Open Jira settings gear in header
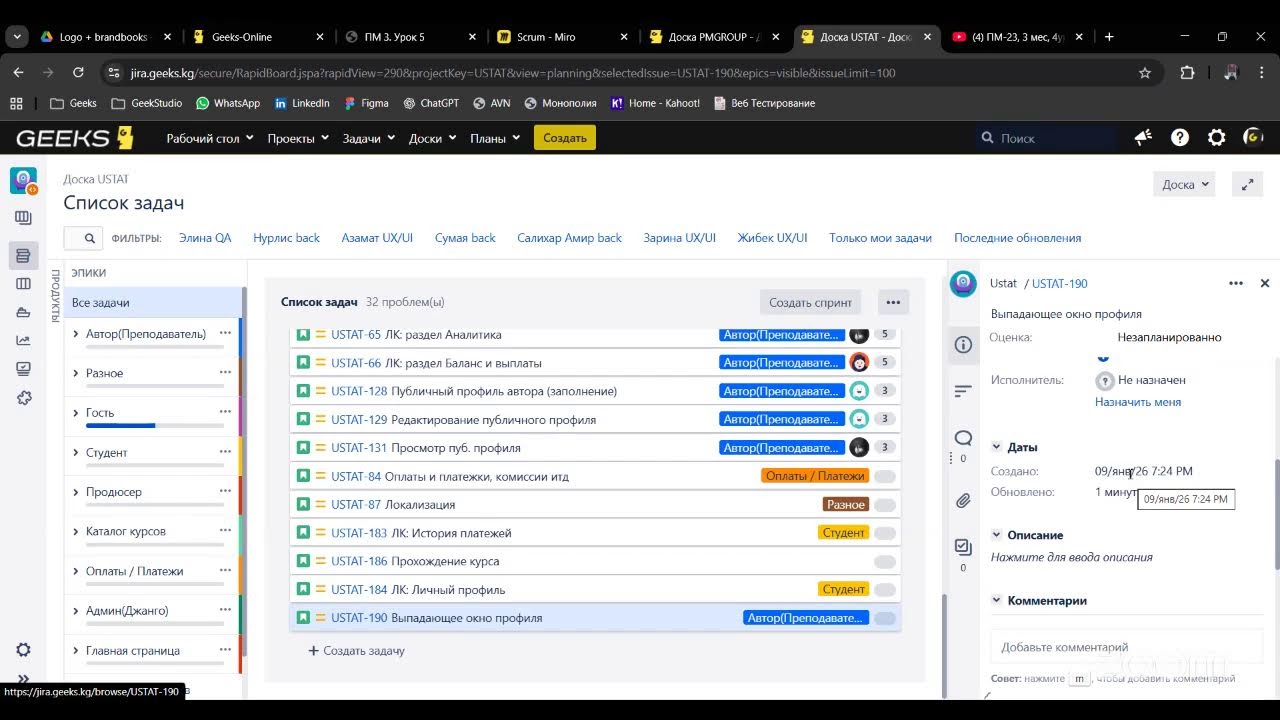Image resolution: width=1280 pixels, height=720 pixels. click(1216, 138)
